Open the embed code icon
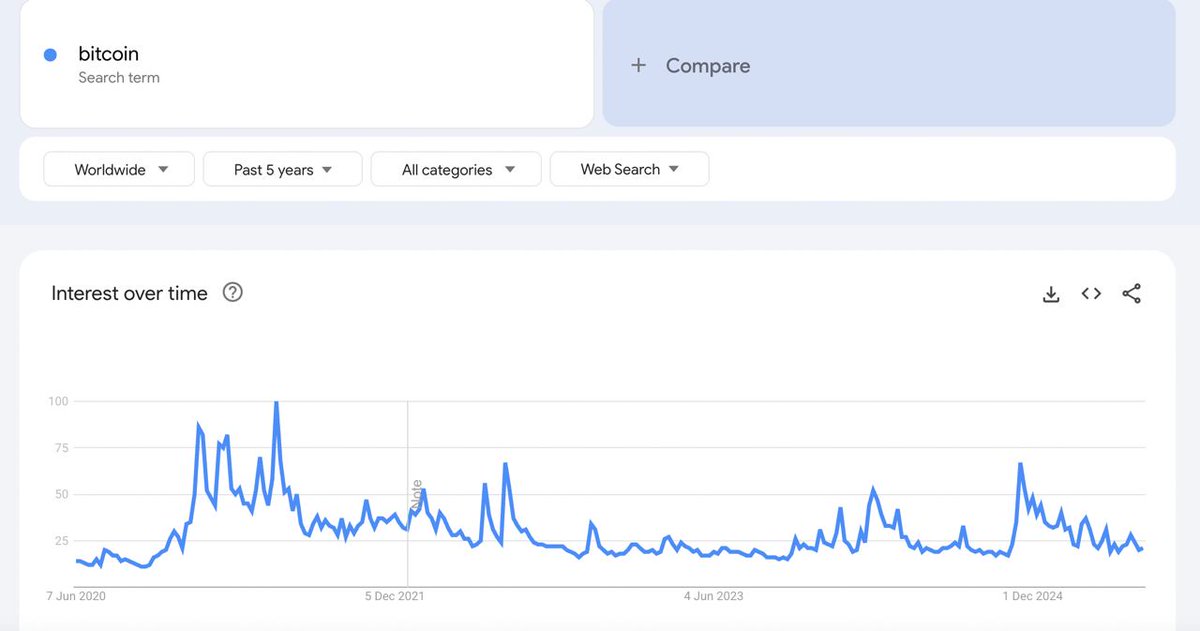 click(x=1091, y=293)
